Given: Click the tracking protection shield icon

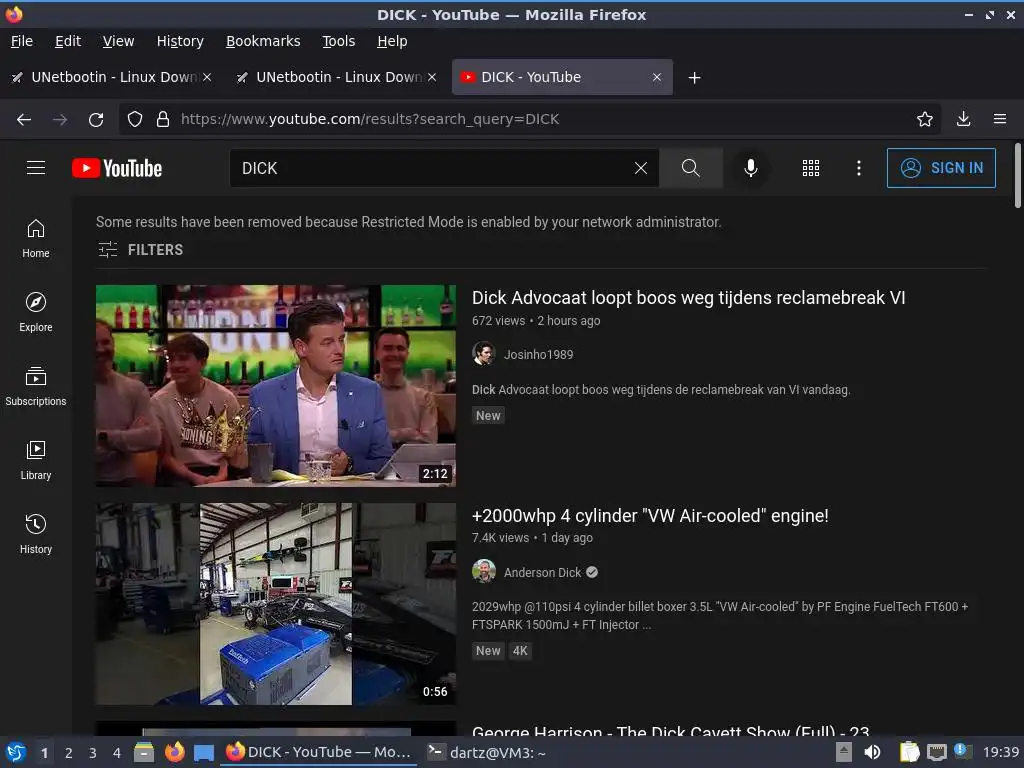Looking at the screenshot, I should 135,120.
